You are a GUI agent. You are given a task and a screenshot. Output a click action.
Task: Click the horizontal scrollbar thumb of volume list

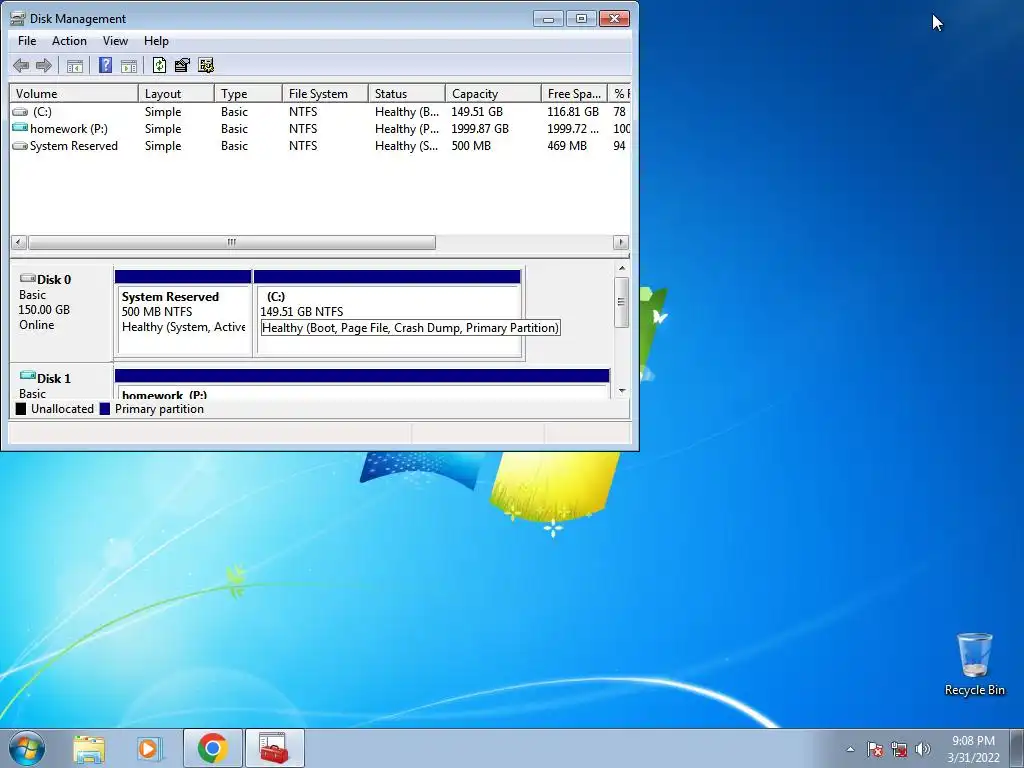232,242
